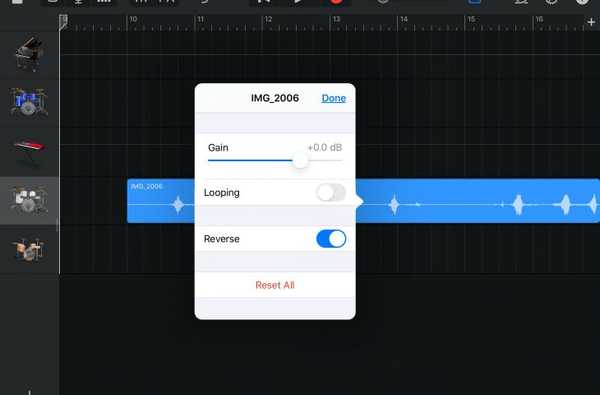Tap Done to close IMG_2006 settings
The width and height of the screenshot is (600, 395).
coord(334,98)
